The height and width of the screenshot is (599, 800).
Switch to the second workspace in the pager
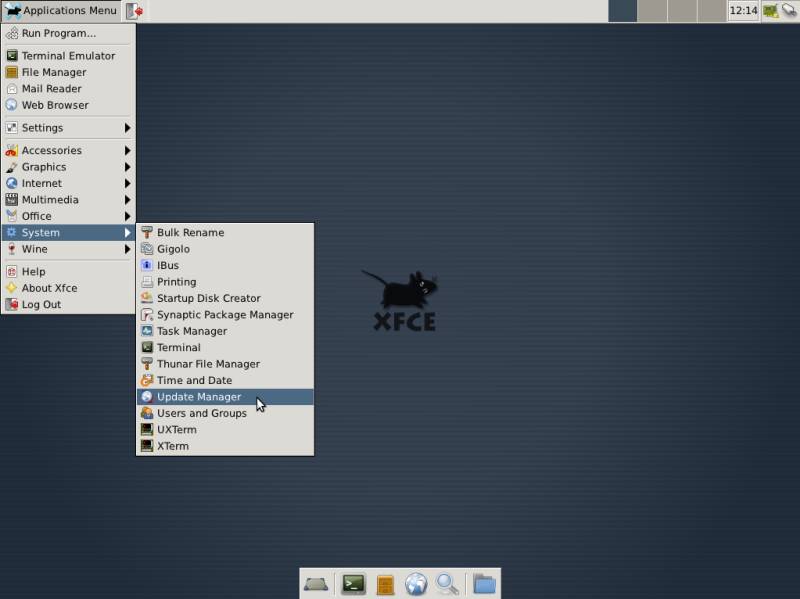652,11
